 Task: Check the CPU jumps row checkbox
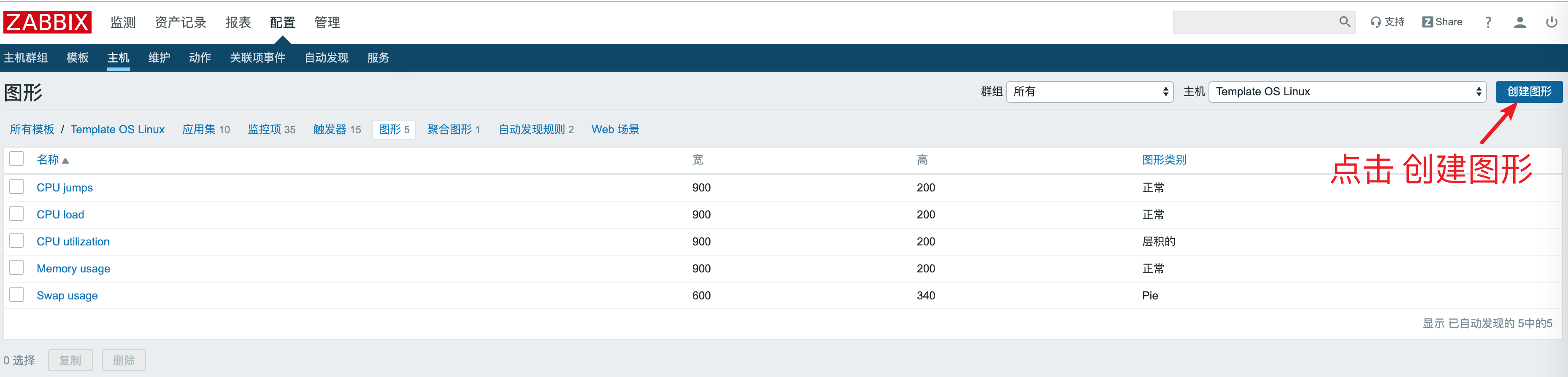click(16, 187)
